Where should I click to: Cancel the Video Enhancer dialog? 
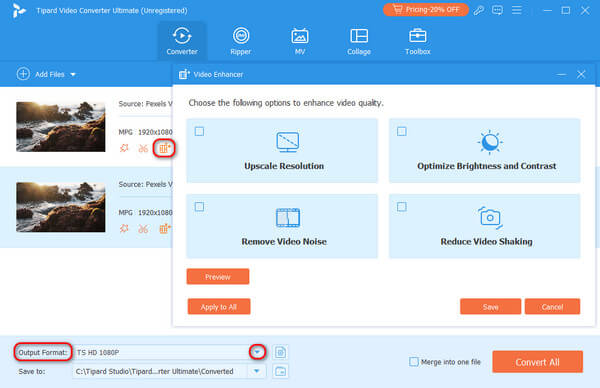pyautogui.click(x=552, y=306)
